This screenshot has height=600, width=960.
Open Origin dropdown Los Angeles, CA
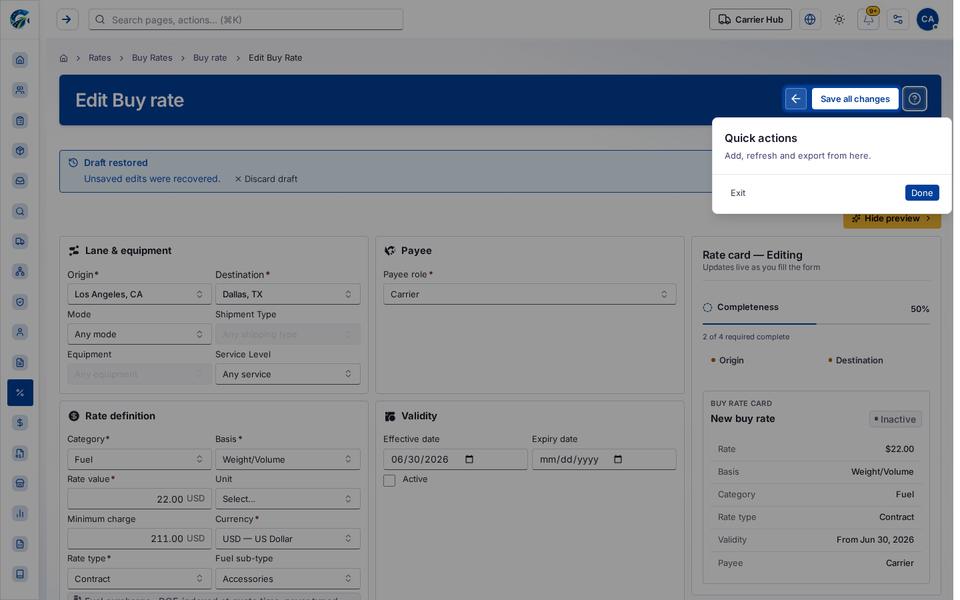(139, 294)
